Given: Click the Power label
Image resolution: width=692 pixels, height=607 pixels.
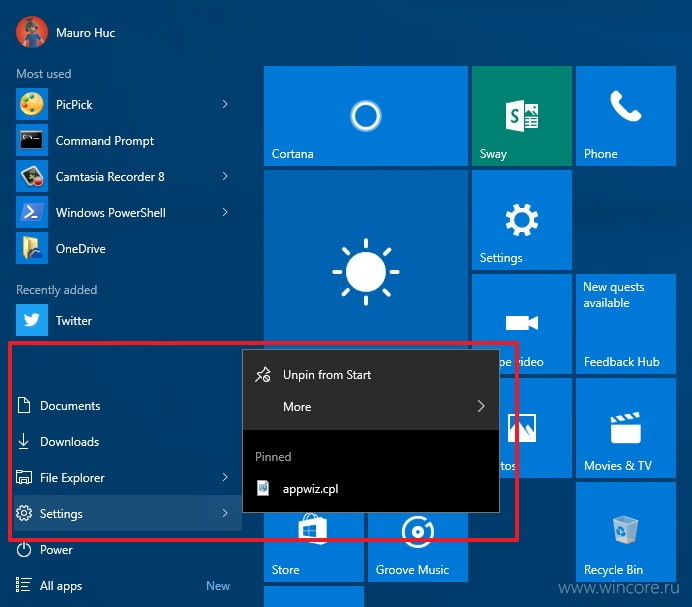Looking at the screenshot, I should click(56, 550).
